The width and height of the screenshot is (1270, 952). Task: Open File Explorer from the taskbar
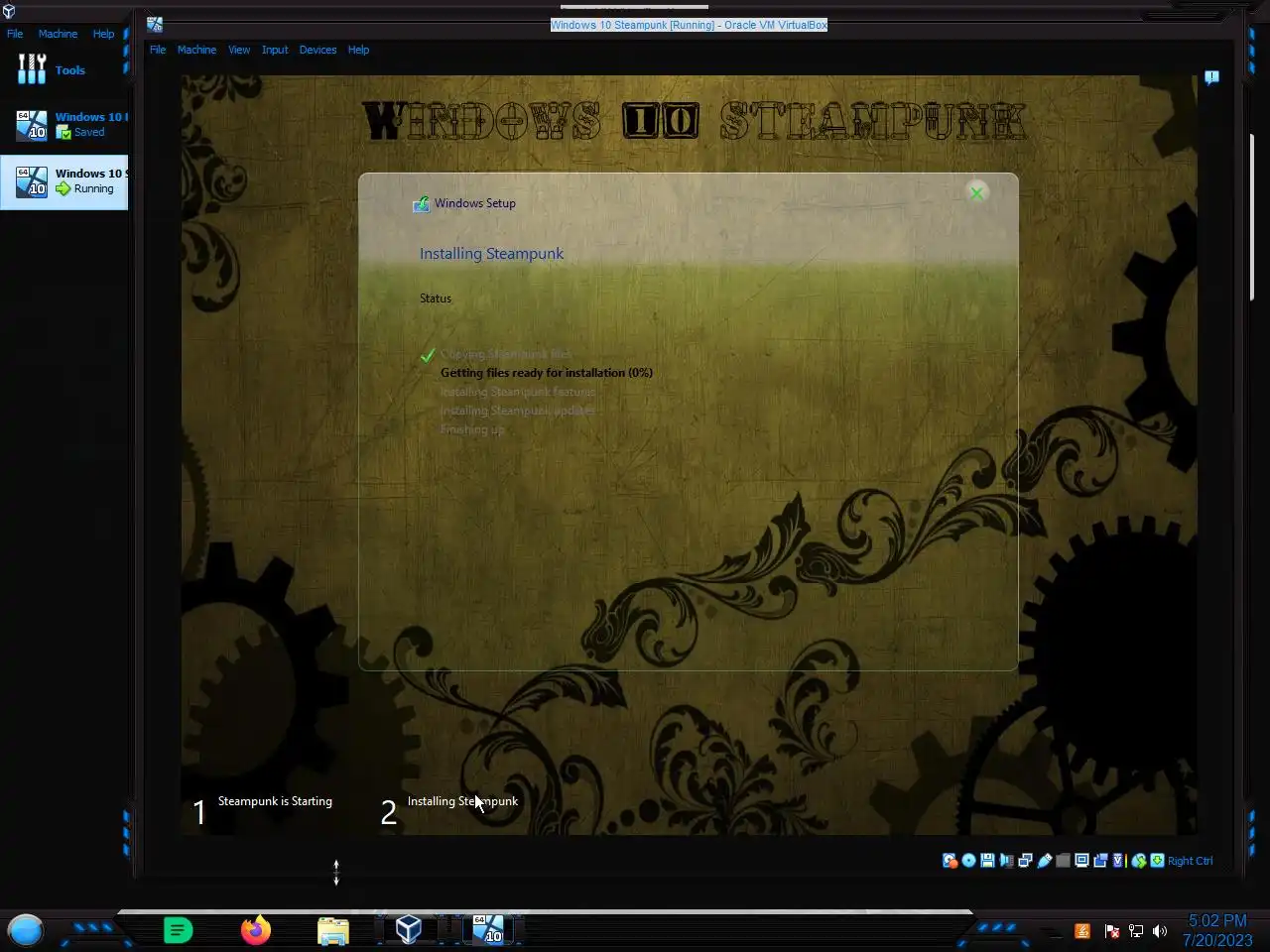click(x=333, y=930)
